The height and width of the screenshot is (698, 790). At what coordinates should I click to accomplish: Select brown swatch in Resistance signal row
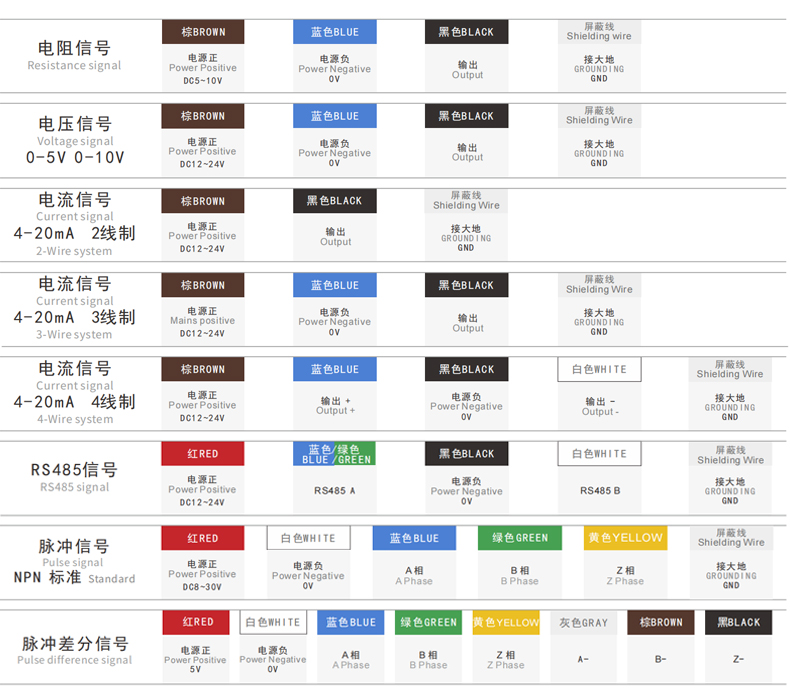pos(203,32)
